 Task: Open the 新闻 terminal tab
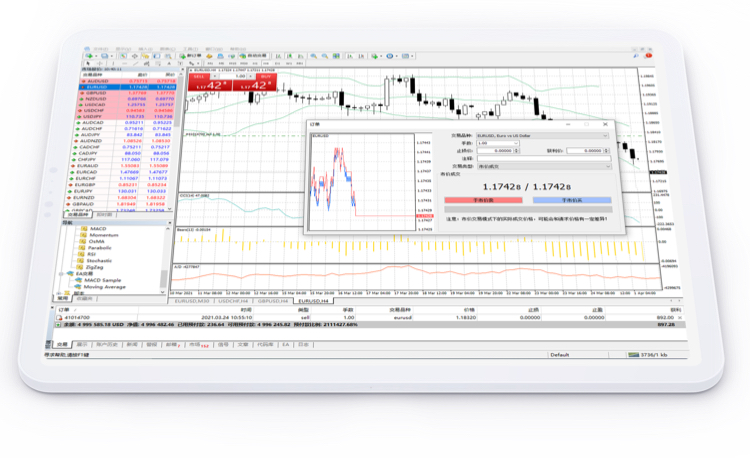132,344
